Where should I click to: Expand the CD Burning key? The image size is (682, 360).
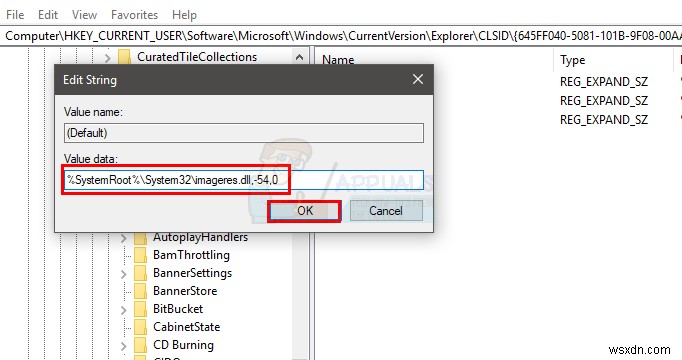pyautogui.click(x=124, y=346)
